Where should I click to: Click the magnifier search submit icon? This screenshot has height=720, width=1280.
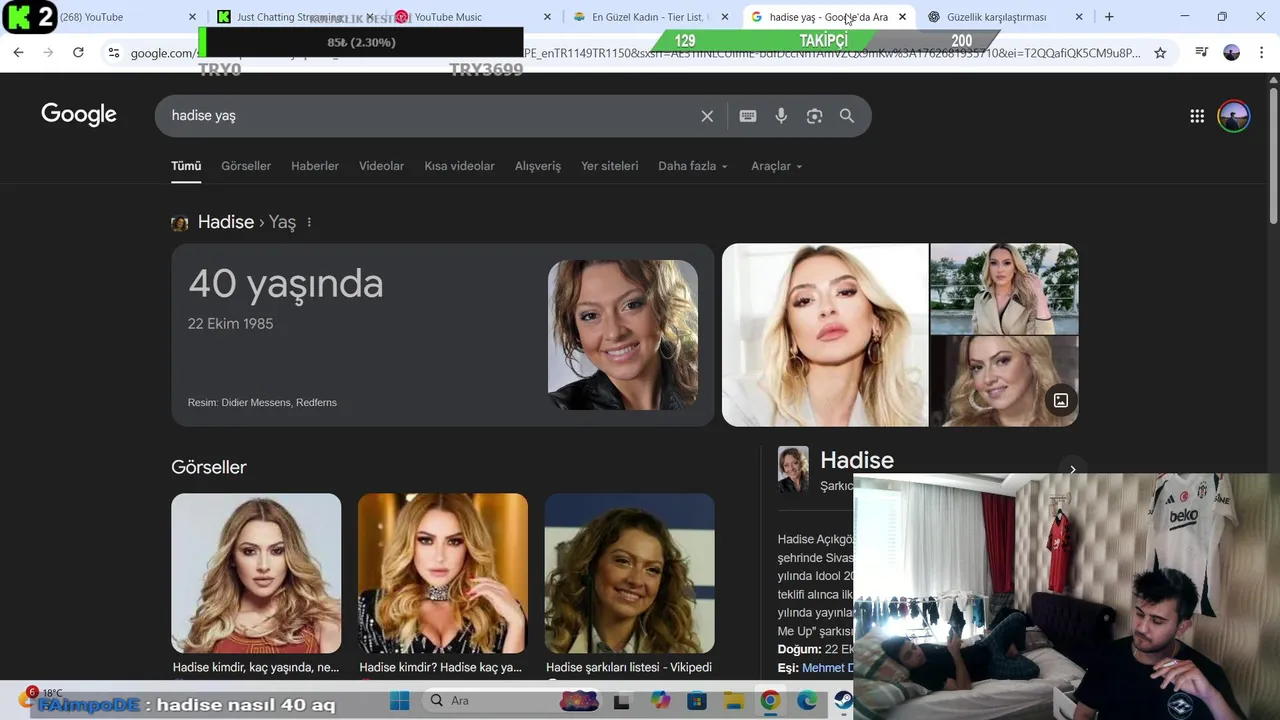coord(847,116)
